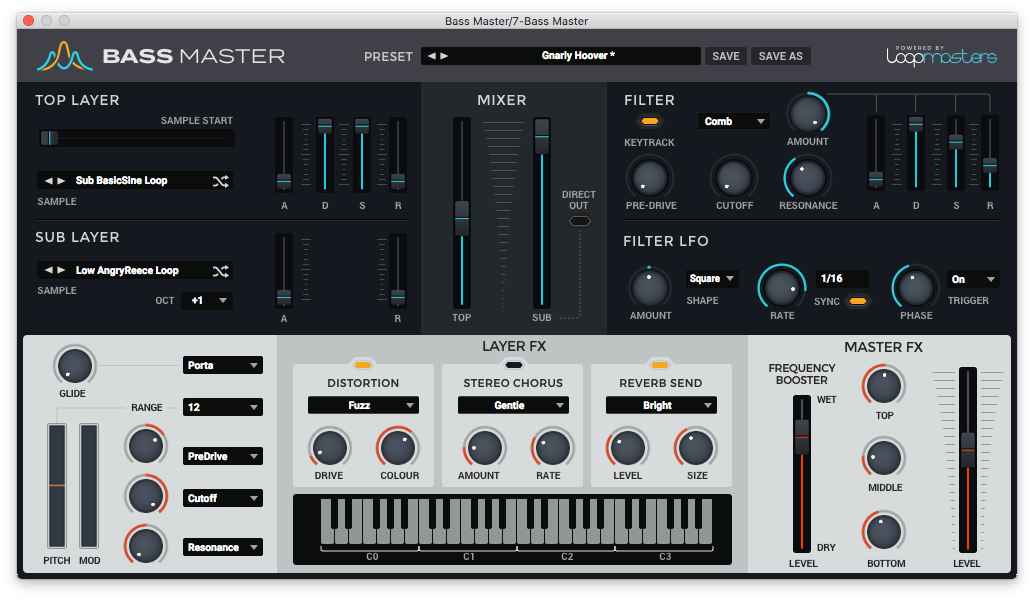Open the Comb filter type dropdown
Viewport: 1034px width, 600px height.
click(x=733, y=120)
